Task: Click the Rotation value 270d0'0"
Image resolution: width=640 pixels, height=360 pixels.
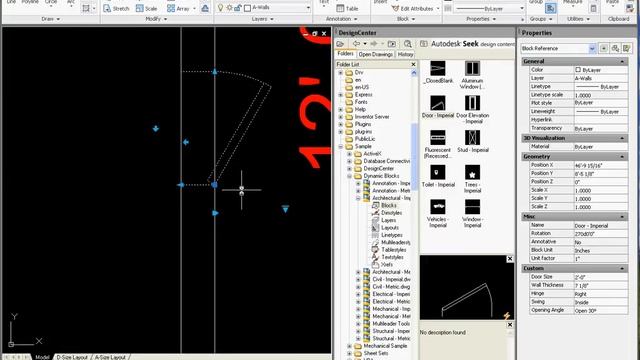Action: click(600, 234)
